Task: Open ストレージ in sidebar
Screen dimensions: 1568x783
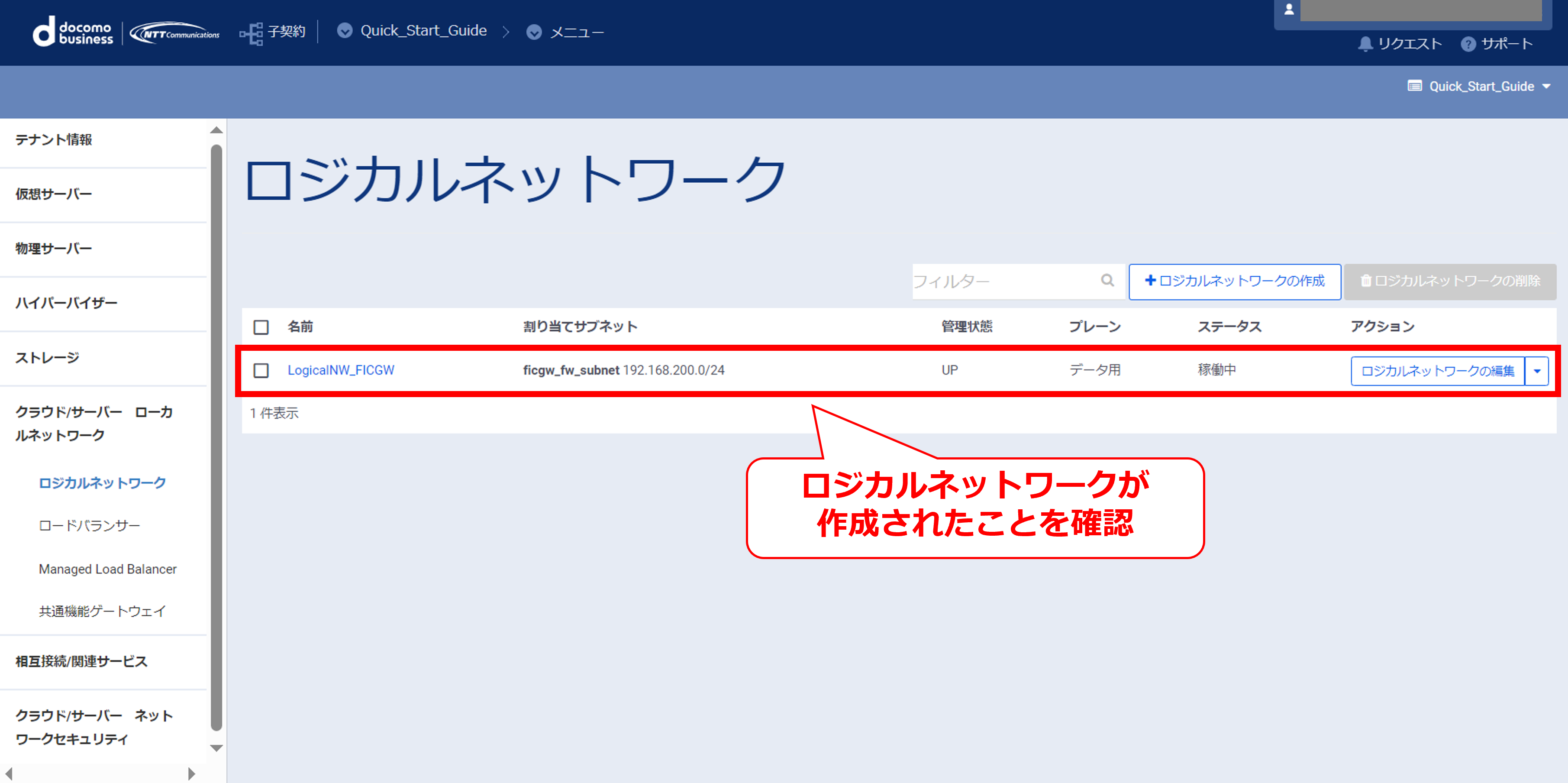Action: pyautogui.click(x=48, y=357)
